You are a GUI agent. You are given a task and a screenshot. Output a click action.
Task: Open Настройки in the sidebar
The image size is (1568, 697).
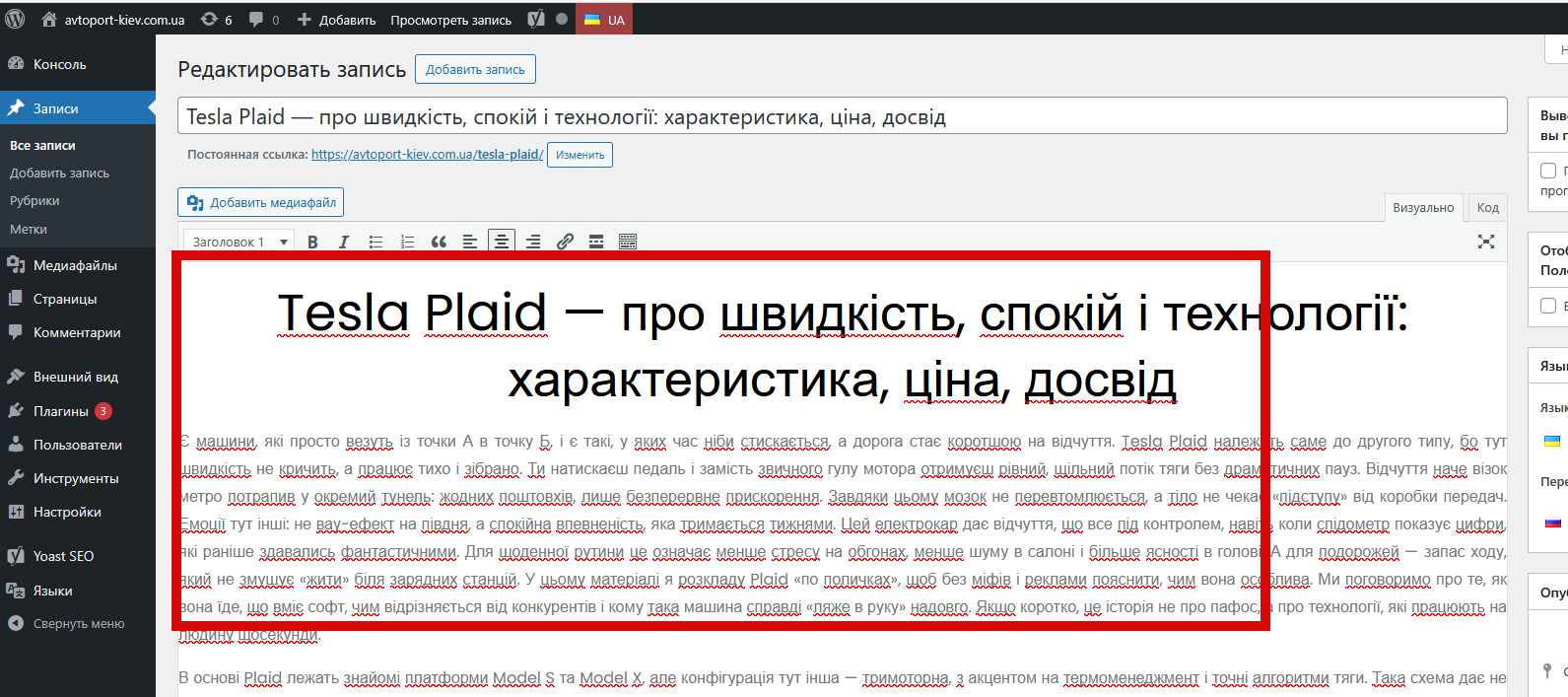(x=78, y=512)
